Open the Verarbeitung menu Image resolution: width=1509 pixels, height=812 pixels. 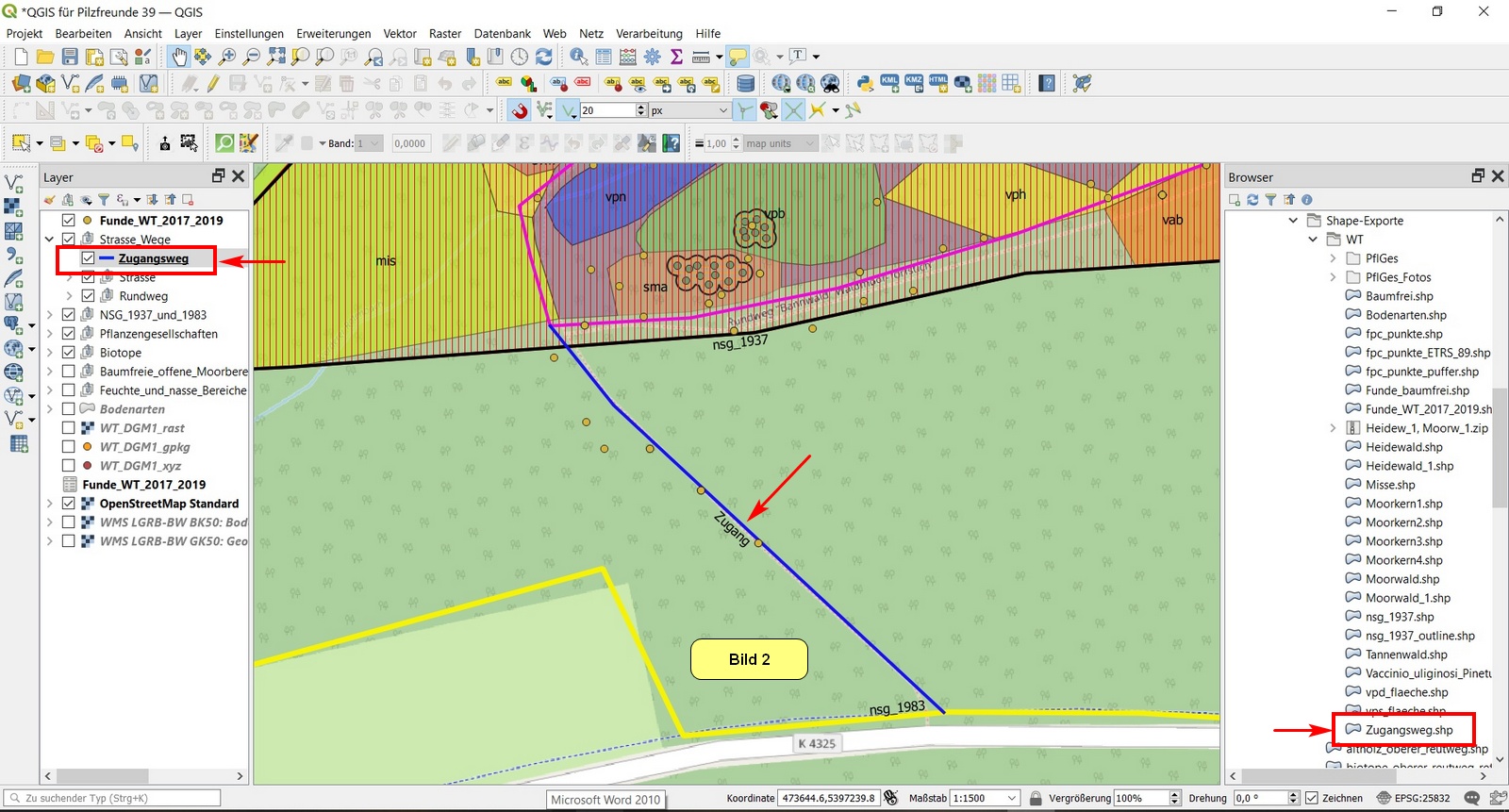point(649,33)
